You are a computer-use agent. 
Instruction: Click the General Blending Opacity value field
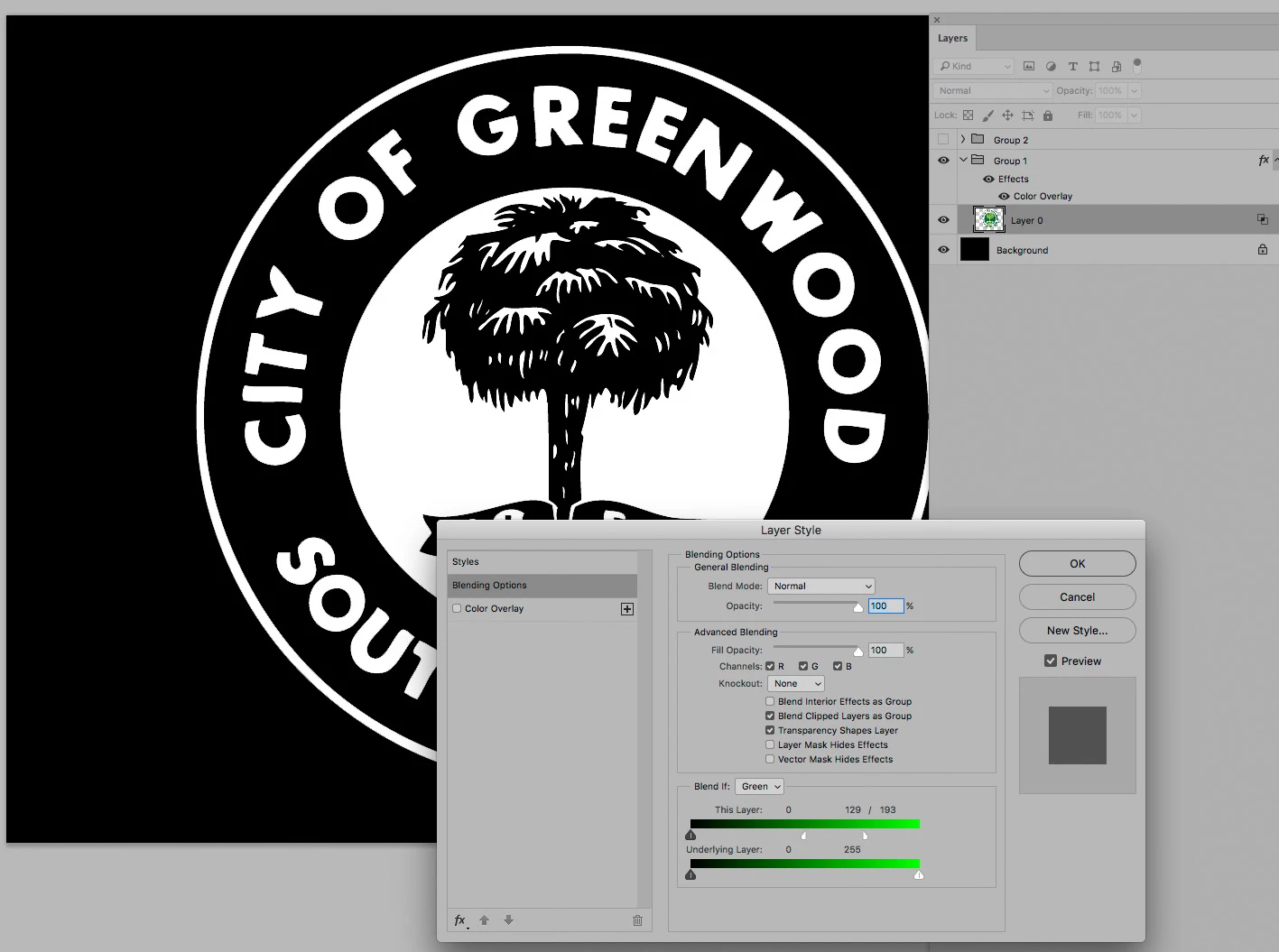[885, 606]
